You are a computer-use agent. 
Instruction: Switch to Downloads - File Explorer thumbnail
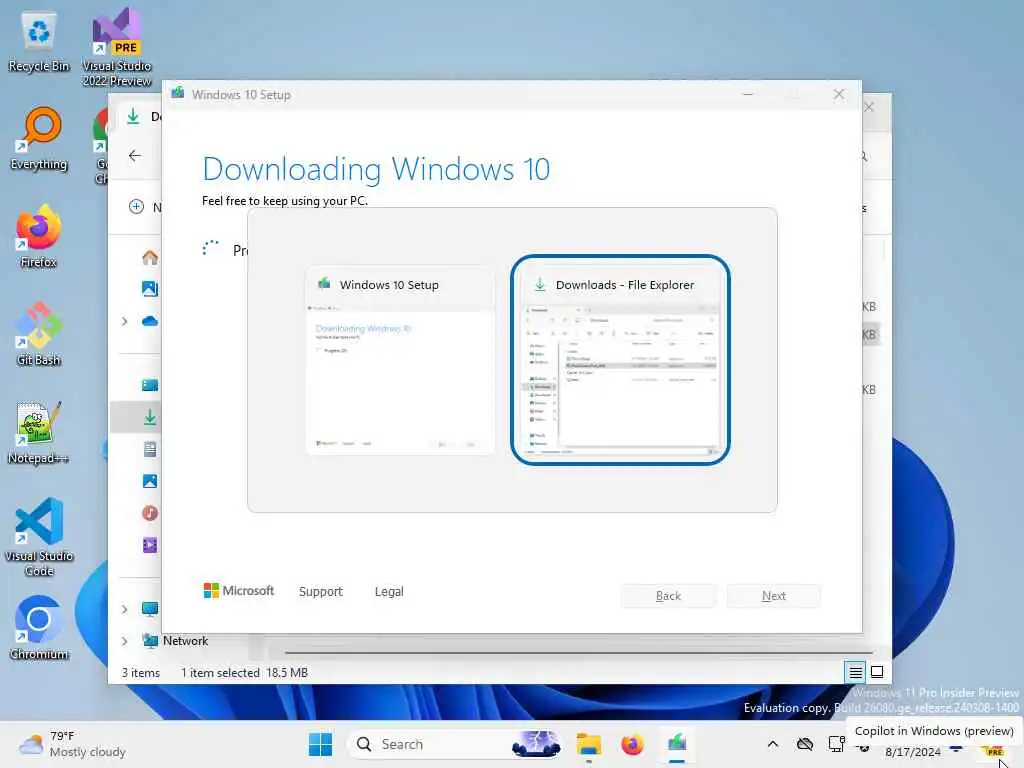(620, 360)
